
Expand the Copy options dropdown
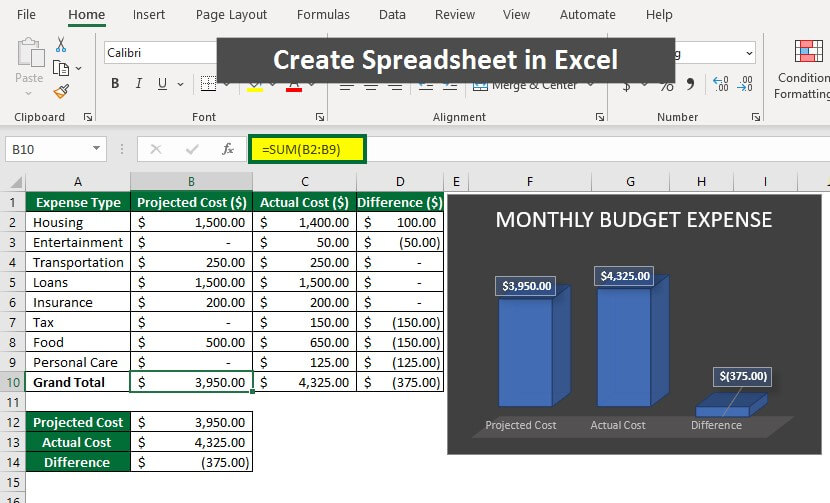point(78,68)
